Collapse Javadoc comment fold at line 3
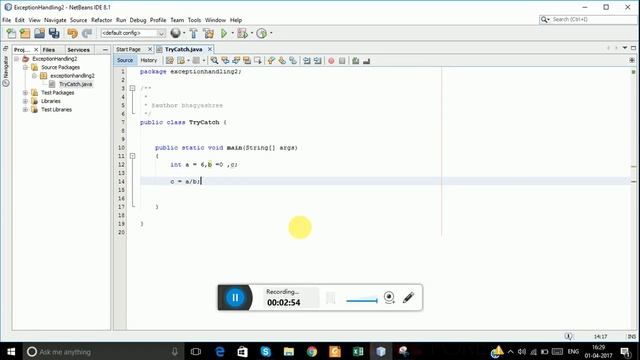 point(132,88)
